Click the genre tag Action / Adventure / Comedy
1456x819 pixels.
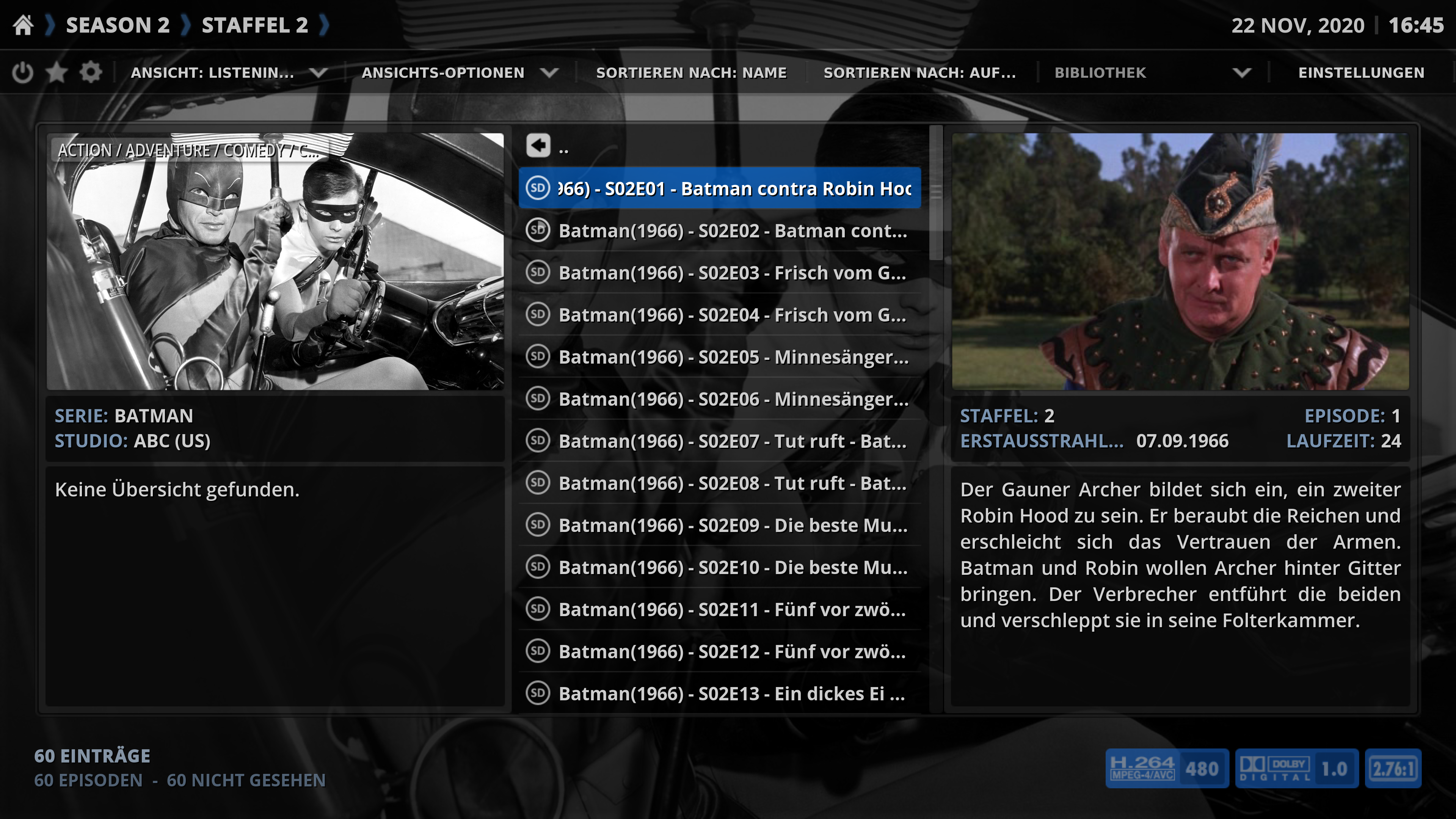tap(189, 151)
